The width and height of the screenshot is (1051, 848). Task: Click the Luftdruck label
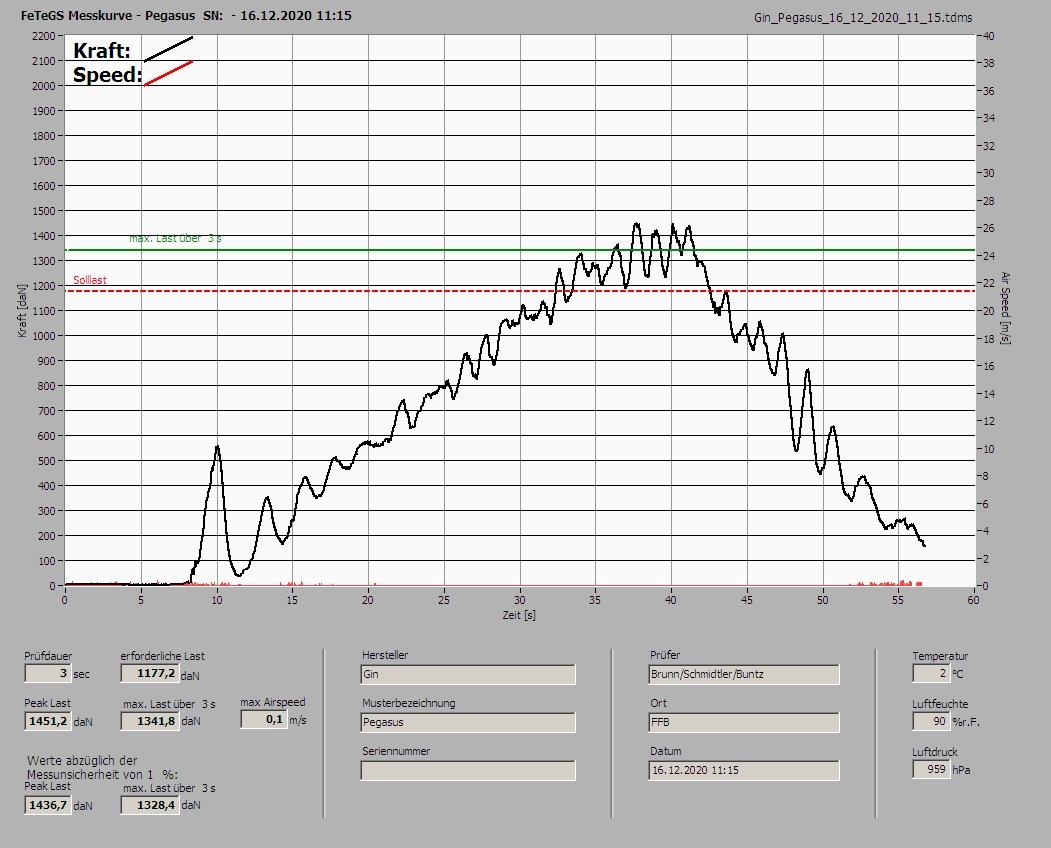click(935, 752)
